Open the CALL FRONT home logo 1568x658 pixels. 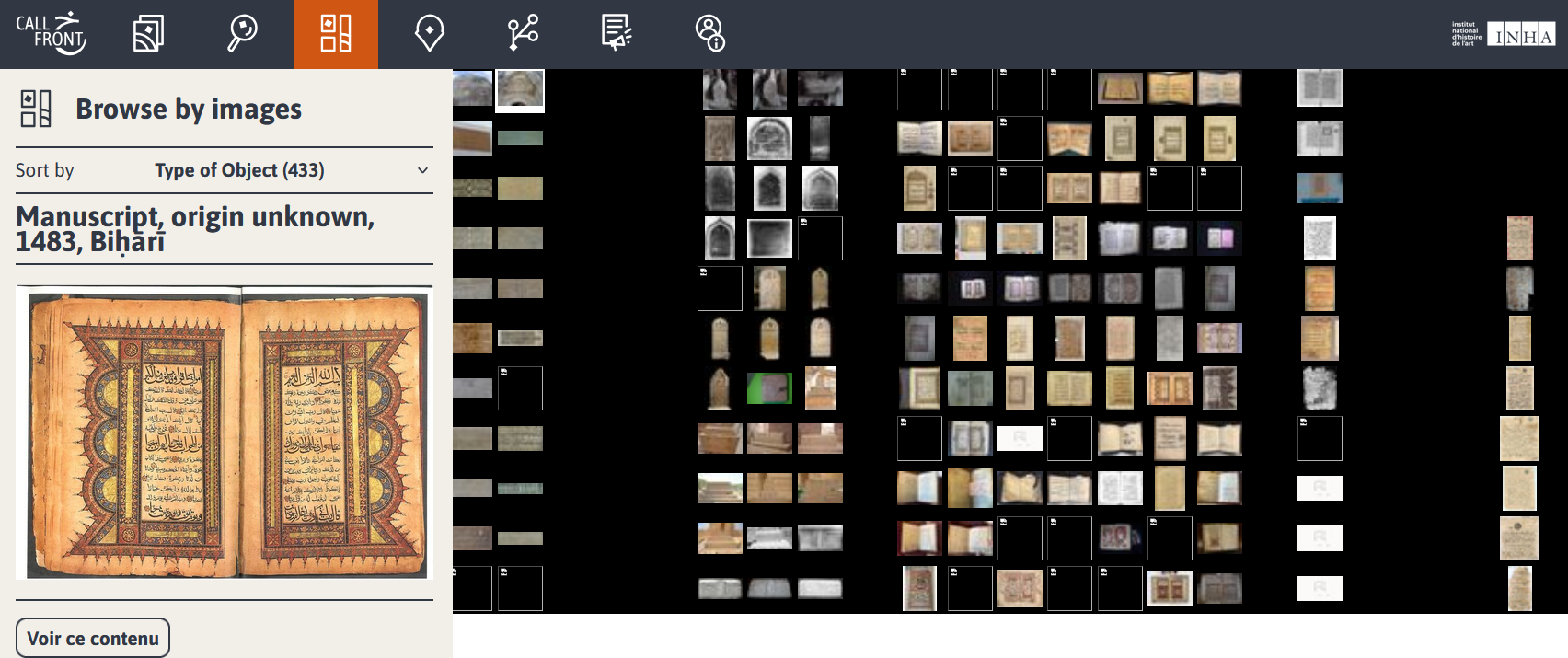click(52, 33)
